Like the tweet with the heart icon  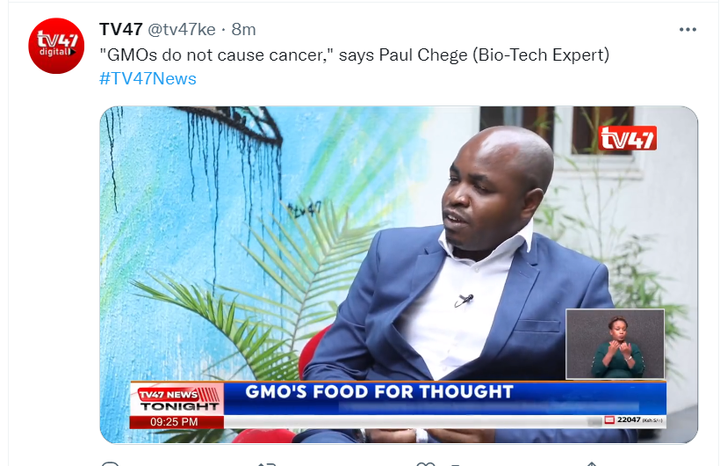point(425,464)
